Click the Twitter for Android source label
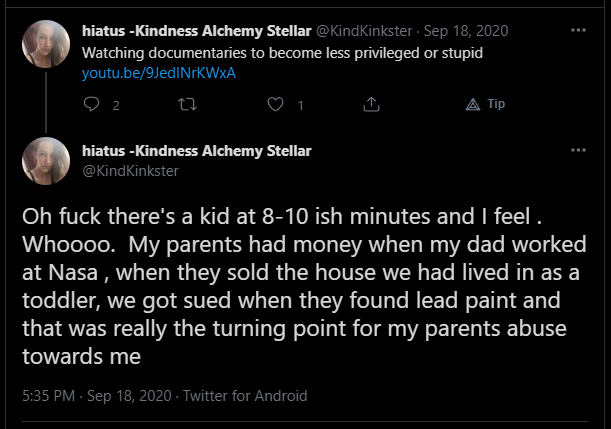The image size is (611, 429). tap(245, 396)
